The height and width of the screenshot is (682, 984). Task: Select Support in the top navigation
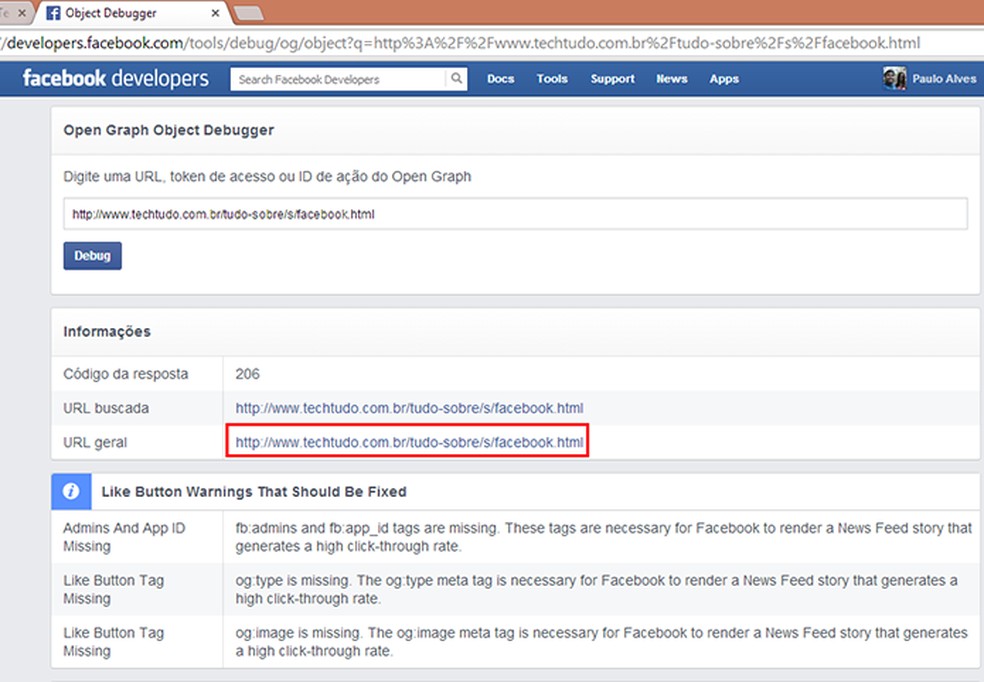tap(612, 79)
